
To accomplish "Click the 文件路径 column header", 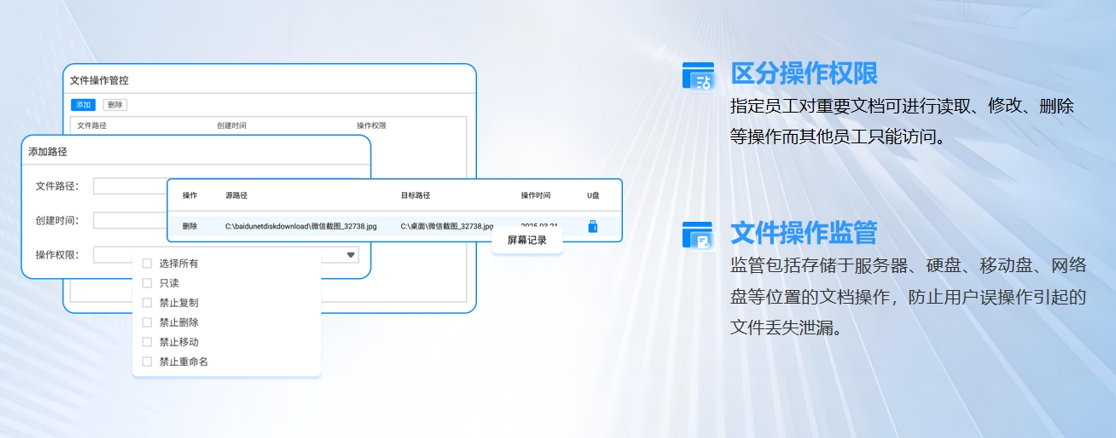I will pyautogui.click(x=92, y=125).
